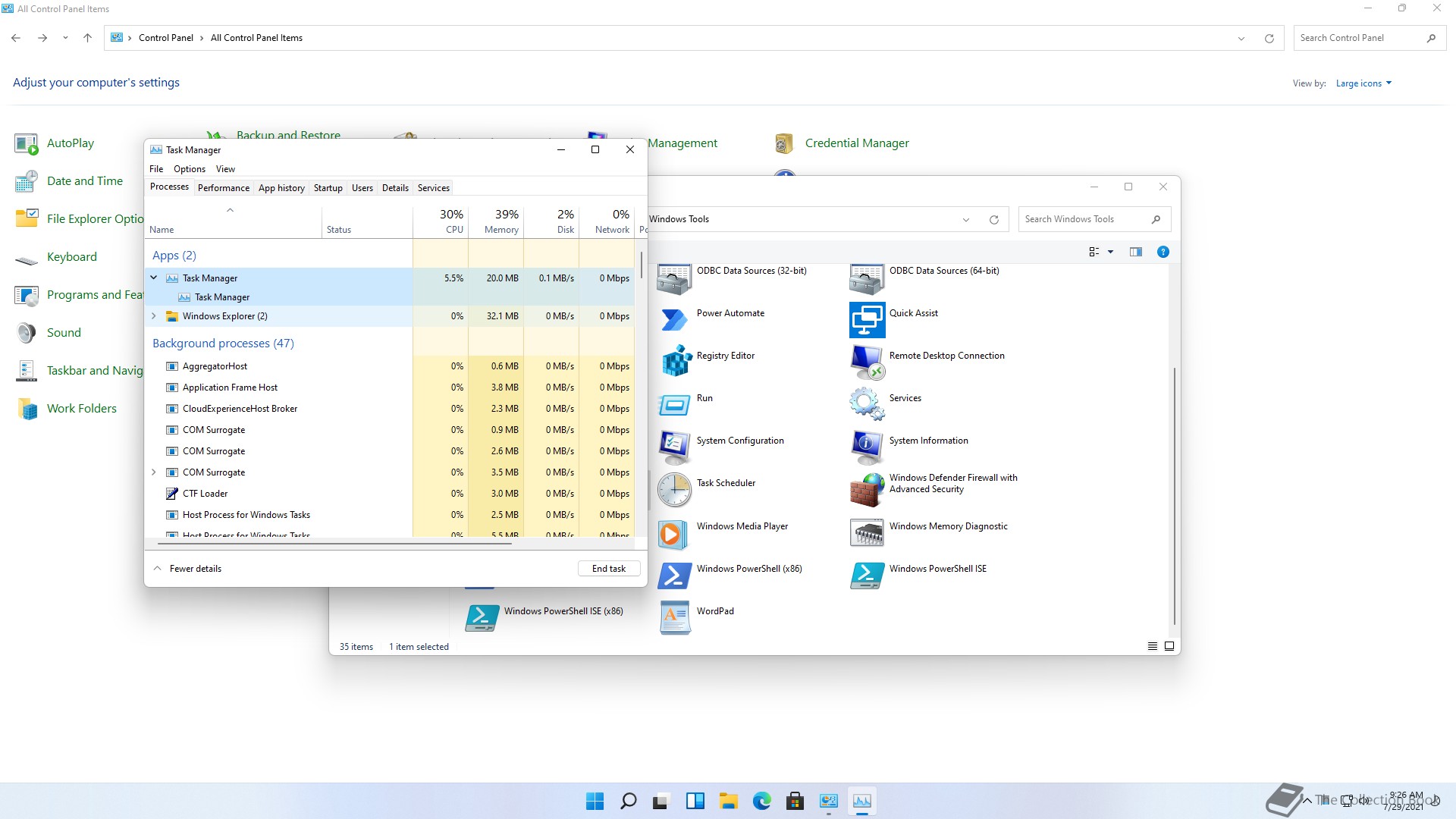
Task: Open System Information icon
Action: pos(867,447)
